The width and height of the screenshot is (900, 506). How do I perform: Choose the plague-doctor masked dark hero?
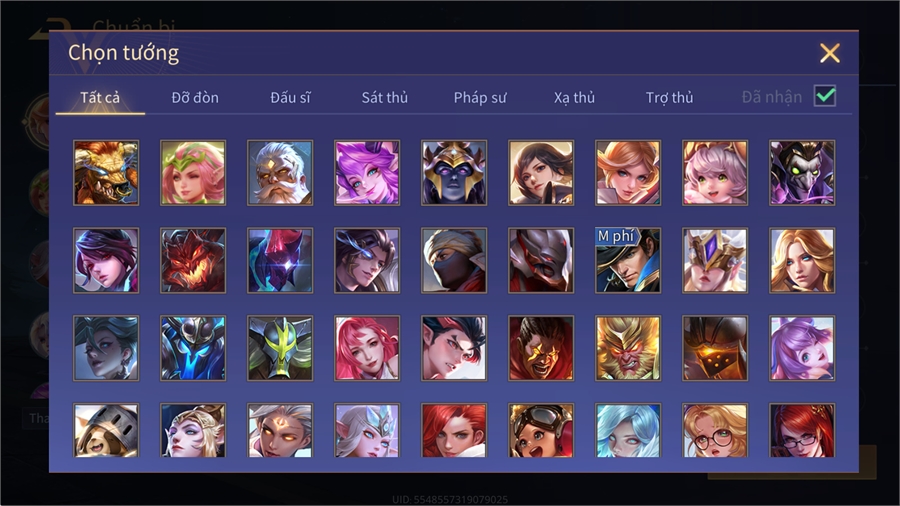point(802,173)
